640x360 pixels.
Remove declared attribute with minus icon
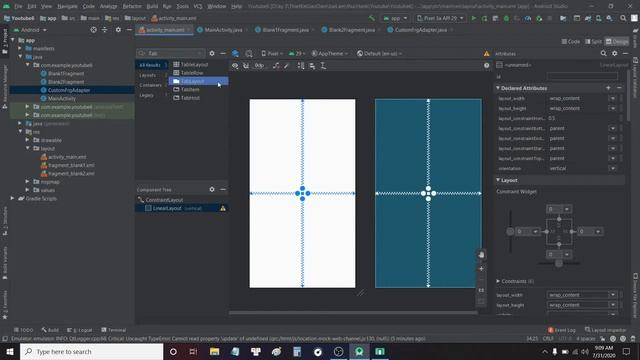[x=619, y=88]
